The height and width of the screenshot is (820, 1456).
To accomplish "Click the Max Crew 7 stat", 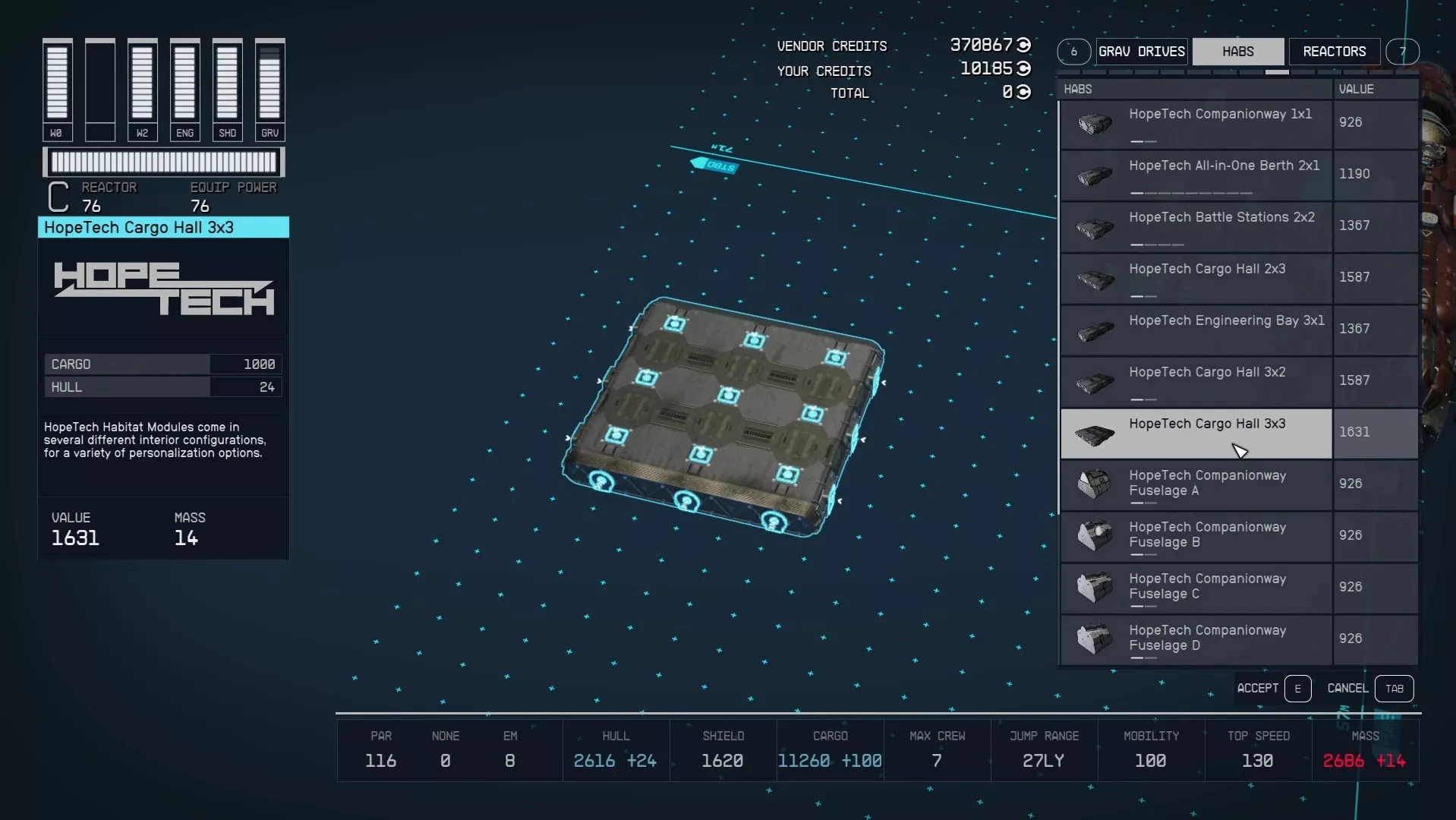I will (937, 750).
